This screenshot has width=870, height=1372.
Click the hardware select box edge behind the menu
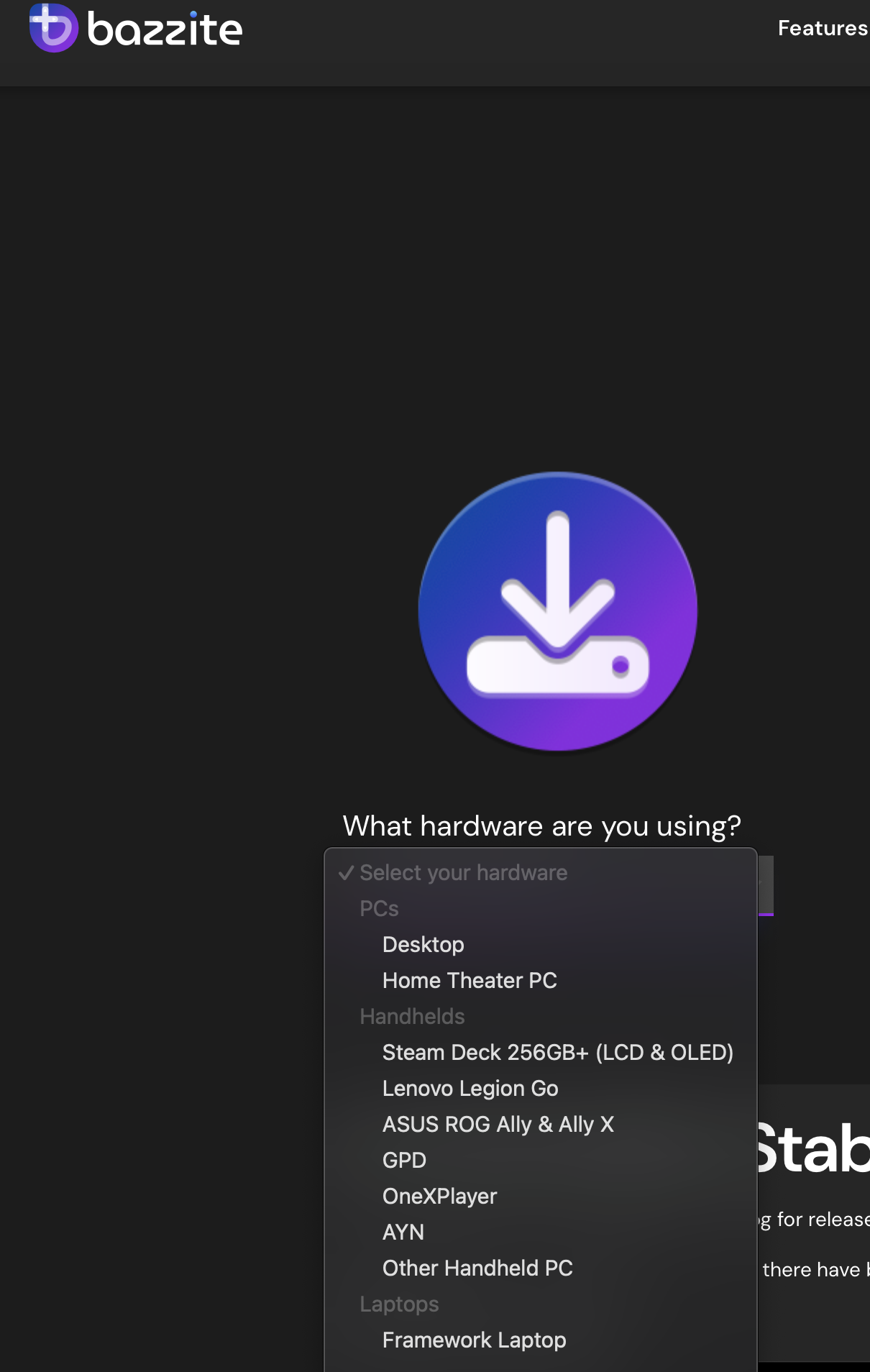click(x=766, y=886)
